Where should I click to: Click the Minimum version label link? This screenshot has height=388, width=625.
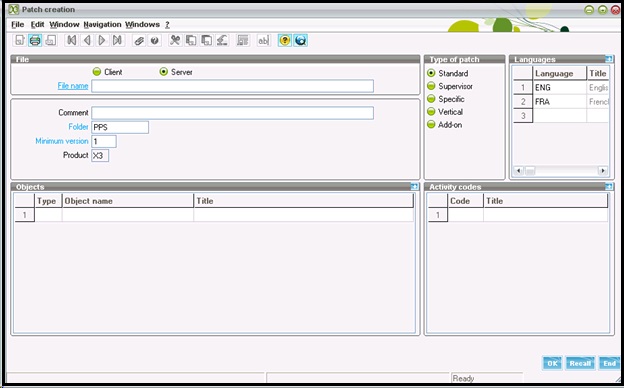coord(62,141)
